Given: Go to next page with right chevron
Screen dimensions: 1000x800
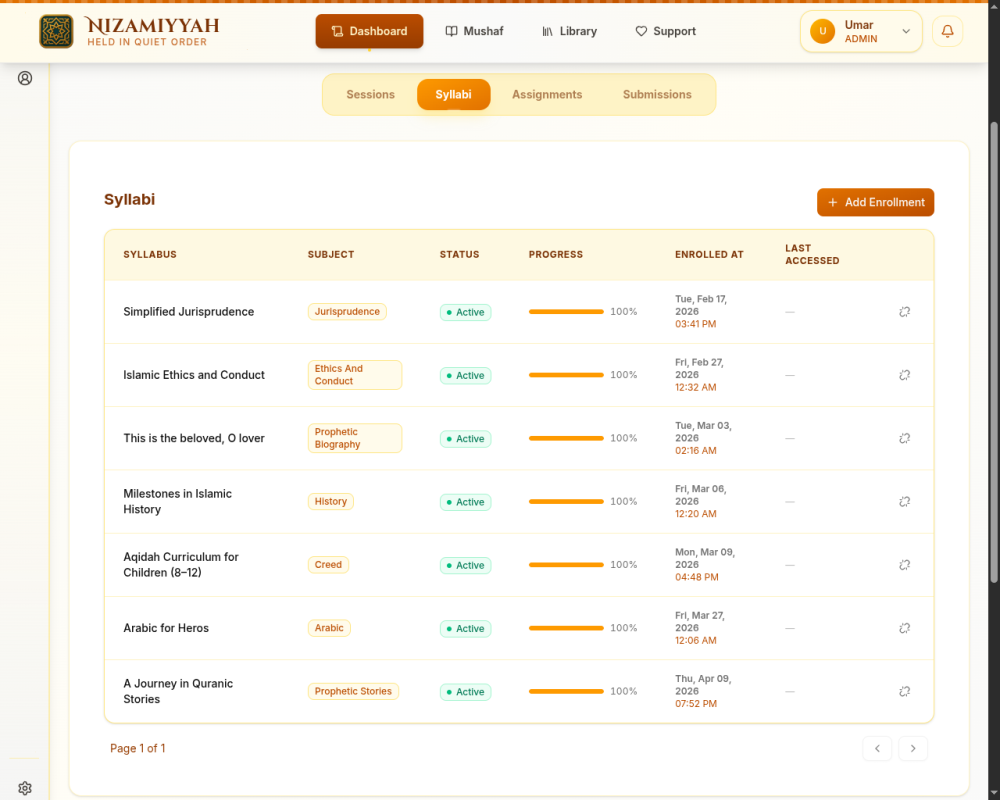Looking at the screenshot, I should [x=913, y=748].
